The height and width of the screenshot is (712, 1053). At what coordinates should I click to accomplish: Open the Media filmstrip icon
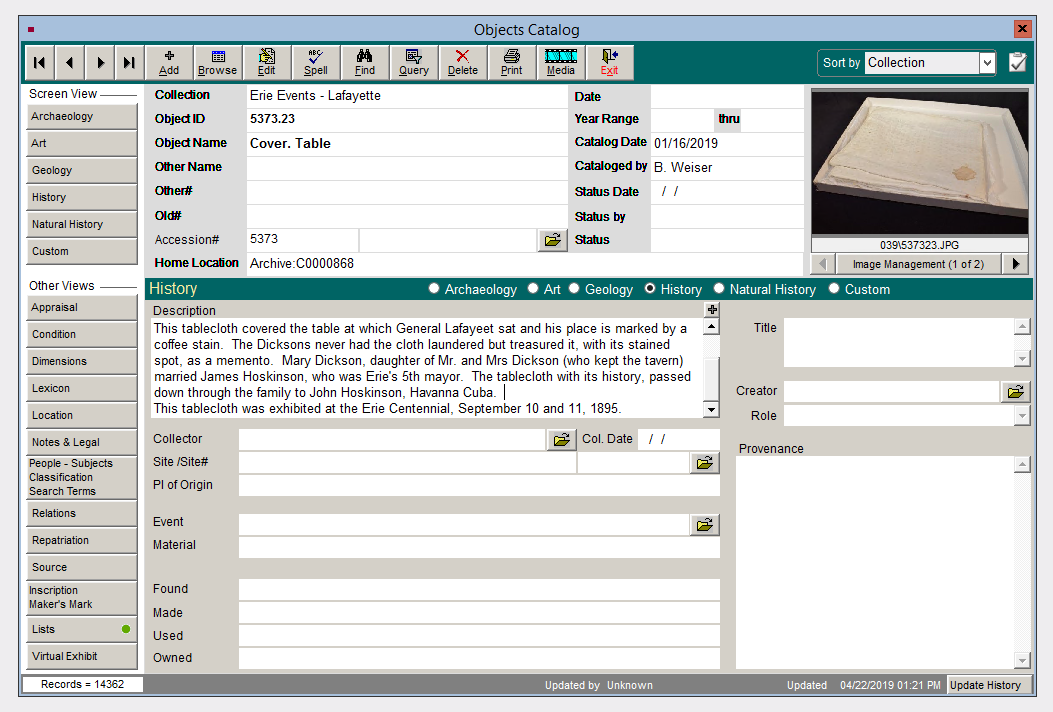pos(561,62)
